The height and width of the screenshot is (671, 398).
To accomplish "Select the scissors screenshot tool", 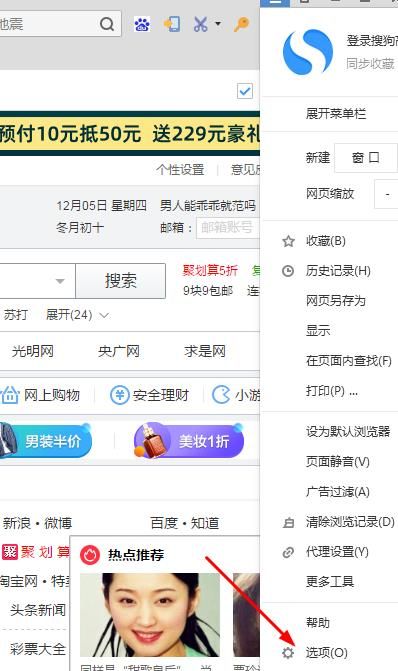I will point(200,24).
